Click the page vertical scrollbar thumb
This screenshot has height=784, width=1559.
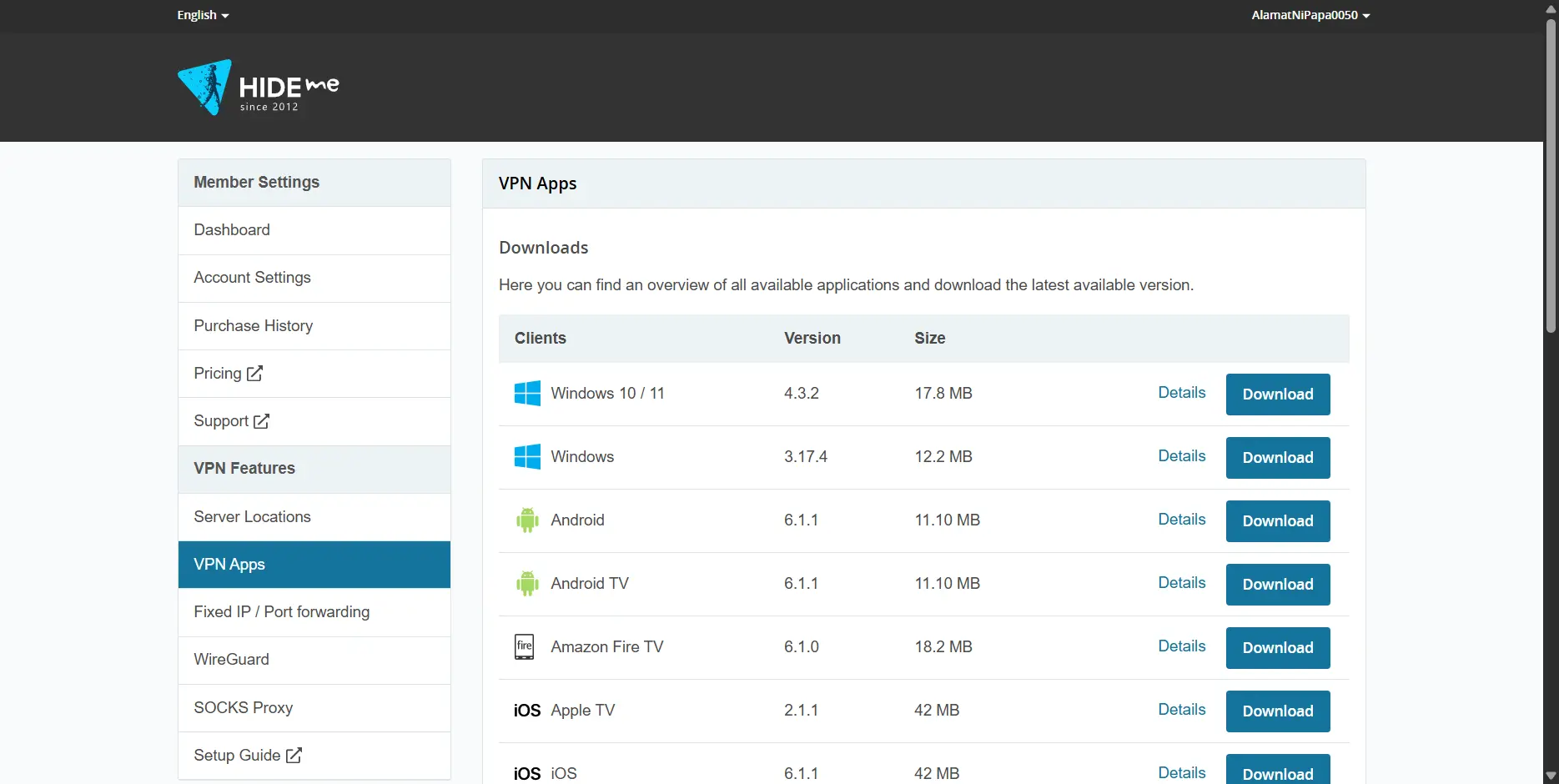click(x=1551, y=175)
